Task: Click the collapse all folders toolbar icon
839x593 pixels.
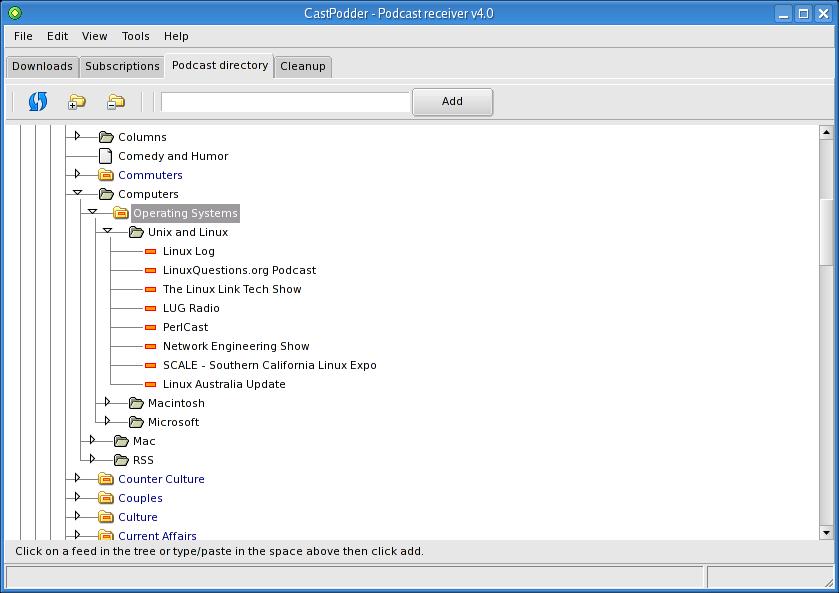Action: [116, 101]
